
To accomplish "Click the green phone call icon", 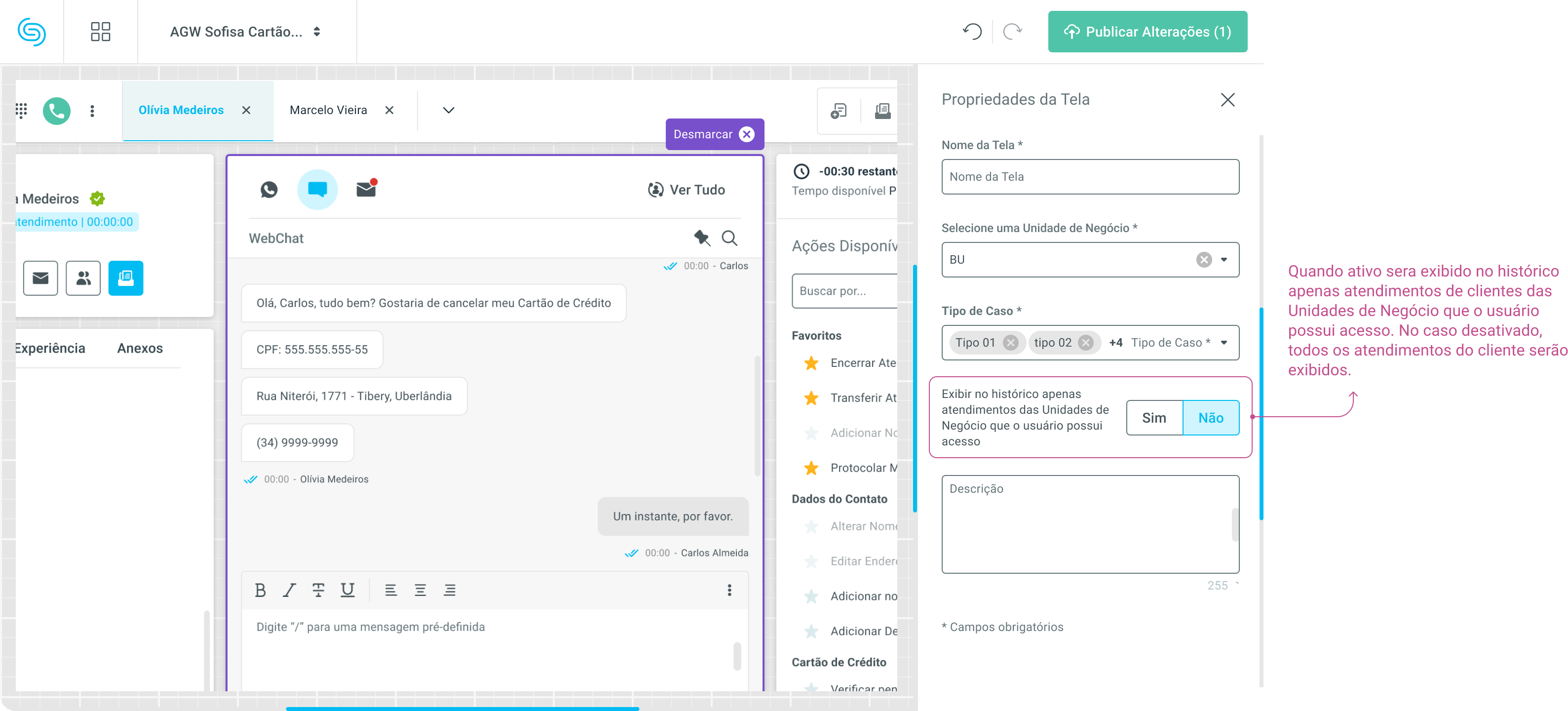I will [57, 110].
